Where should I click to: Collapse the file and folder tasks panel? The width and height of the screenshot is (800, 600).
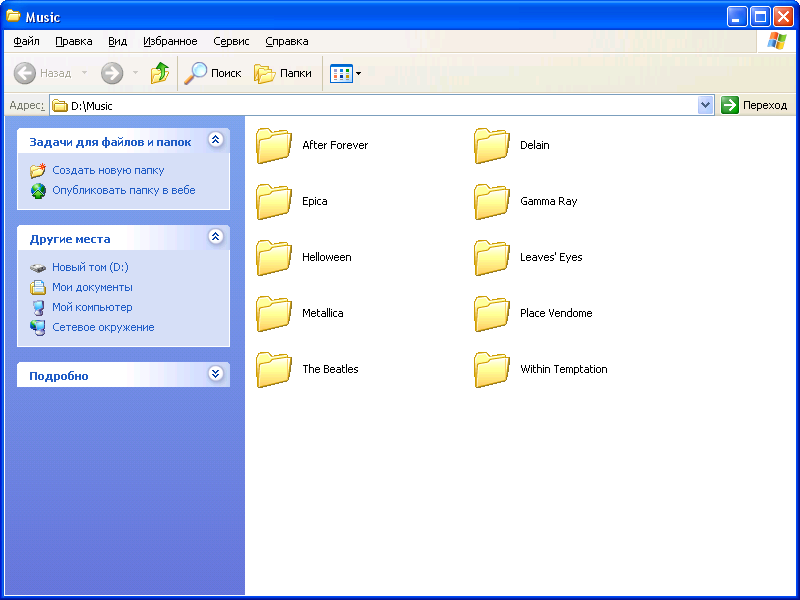point(215,141)
